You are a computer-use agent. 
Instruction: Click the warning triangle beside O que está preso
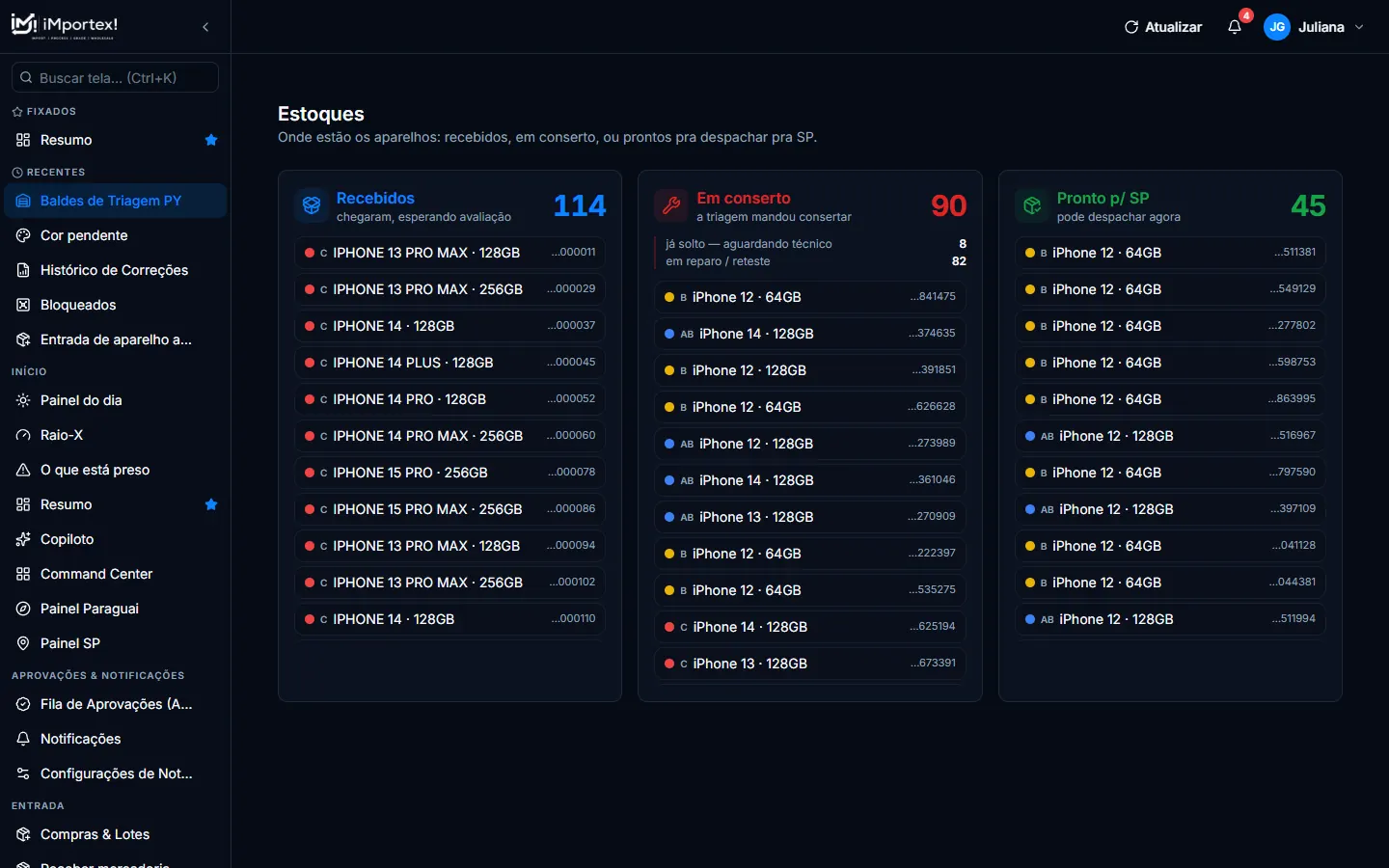(x=23, y=470)
